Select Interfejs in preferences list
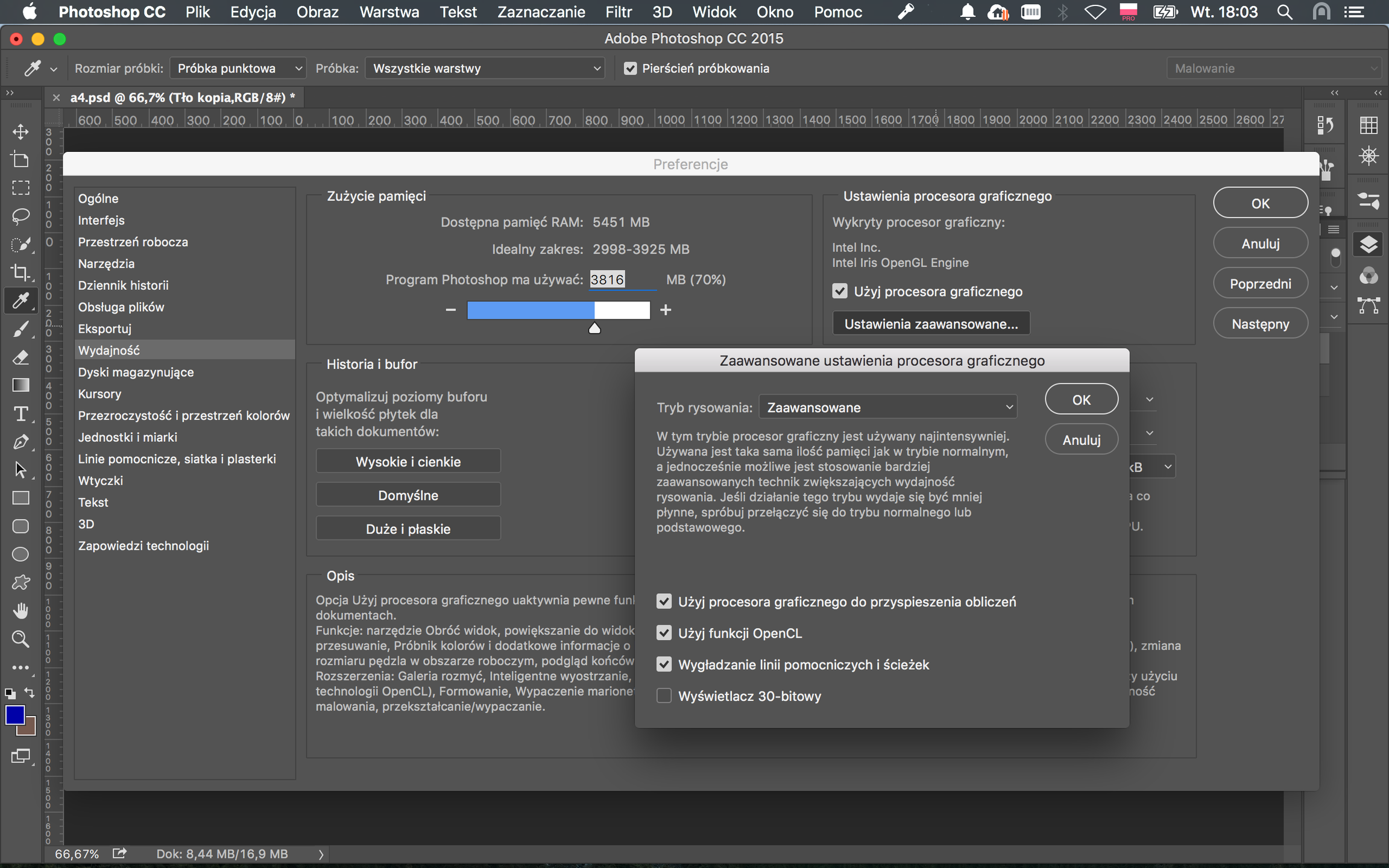The height and width of the screenshot is (868, 1389). (x=101, y=220)
